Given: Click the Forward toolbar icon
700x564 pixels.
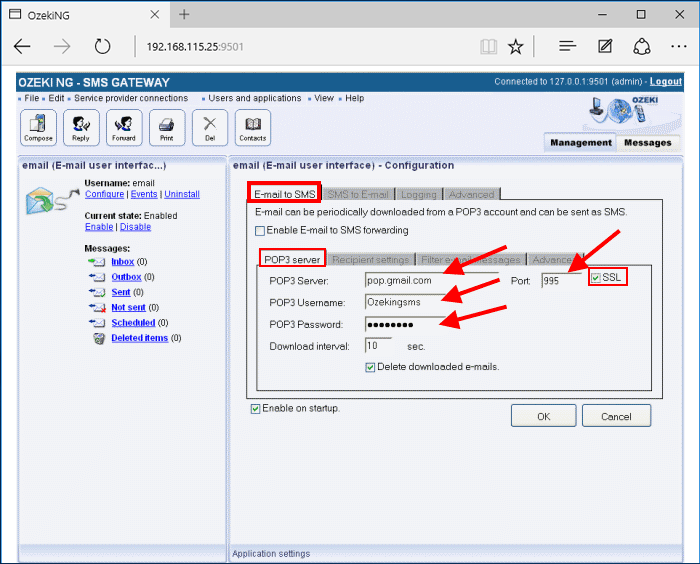Looking at the screenshot, I should 124,127.
